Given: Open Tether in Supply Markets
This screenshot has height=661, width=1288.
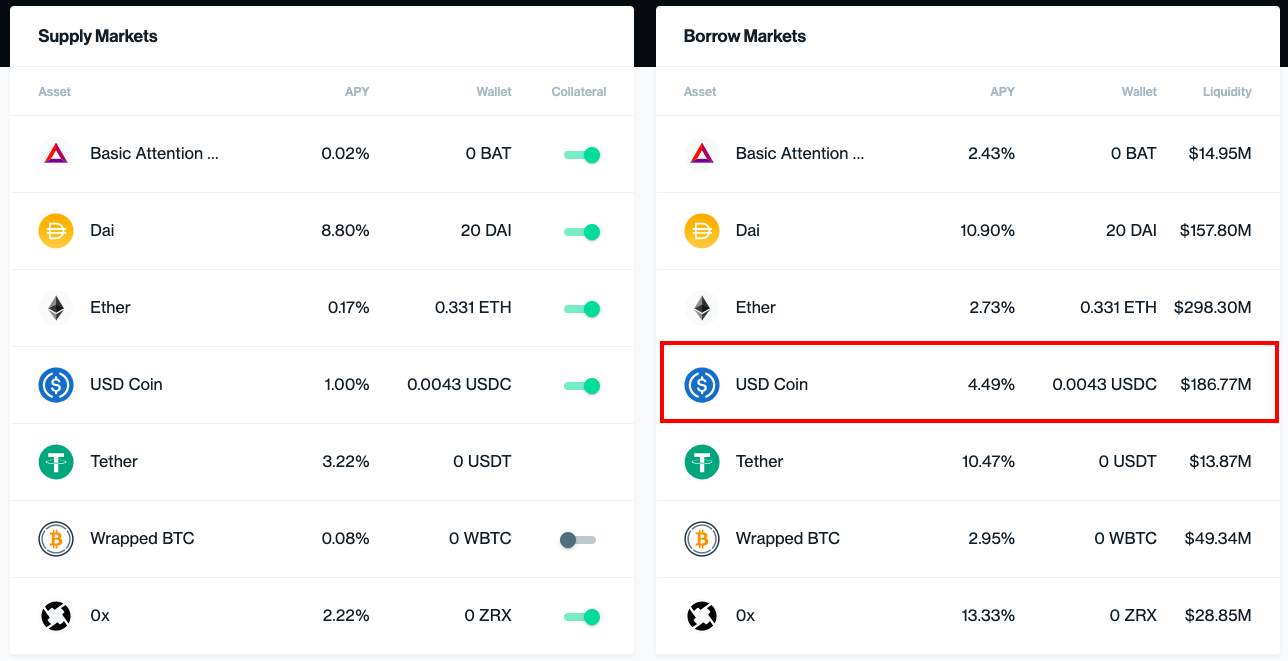Looking at the screenshot, I should [x=322, y=462].
